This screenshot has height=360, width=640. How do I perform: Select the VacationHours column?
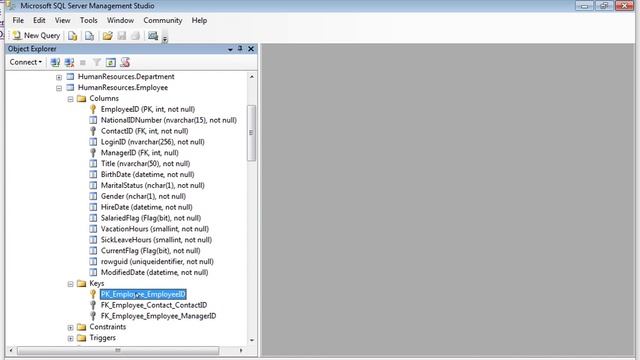click(x=155, y=229)
